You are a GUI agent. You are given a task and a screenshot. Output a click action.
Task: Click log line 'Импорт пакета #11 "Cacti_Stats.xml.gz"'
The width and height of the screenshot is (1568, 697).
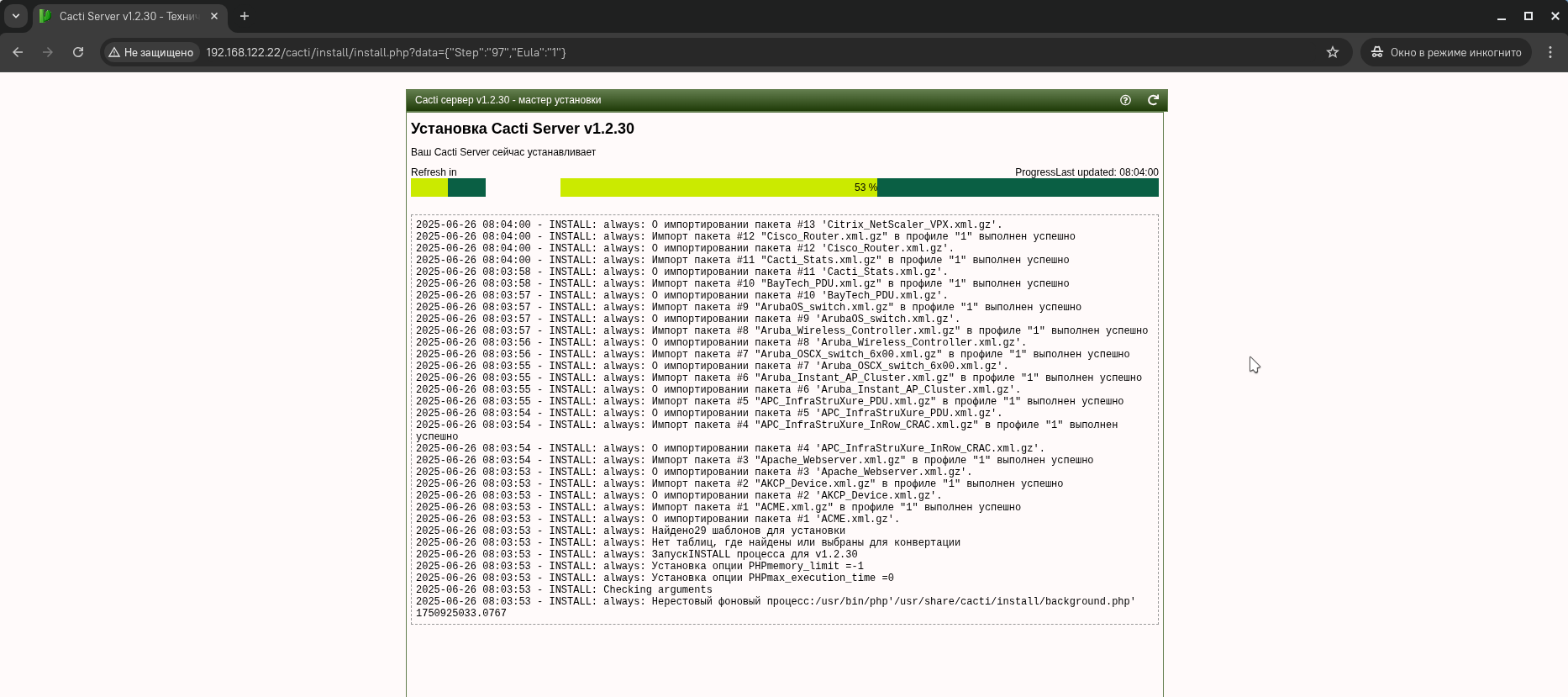[742, 260]
